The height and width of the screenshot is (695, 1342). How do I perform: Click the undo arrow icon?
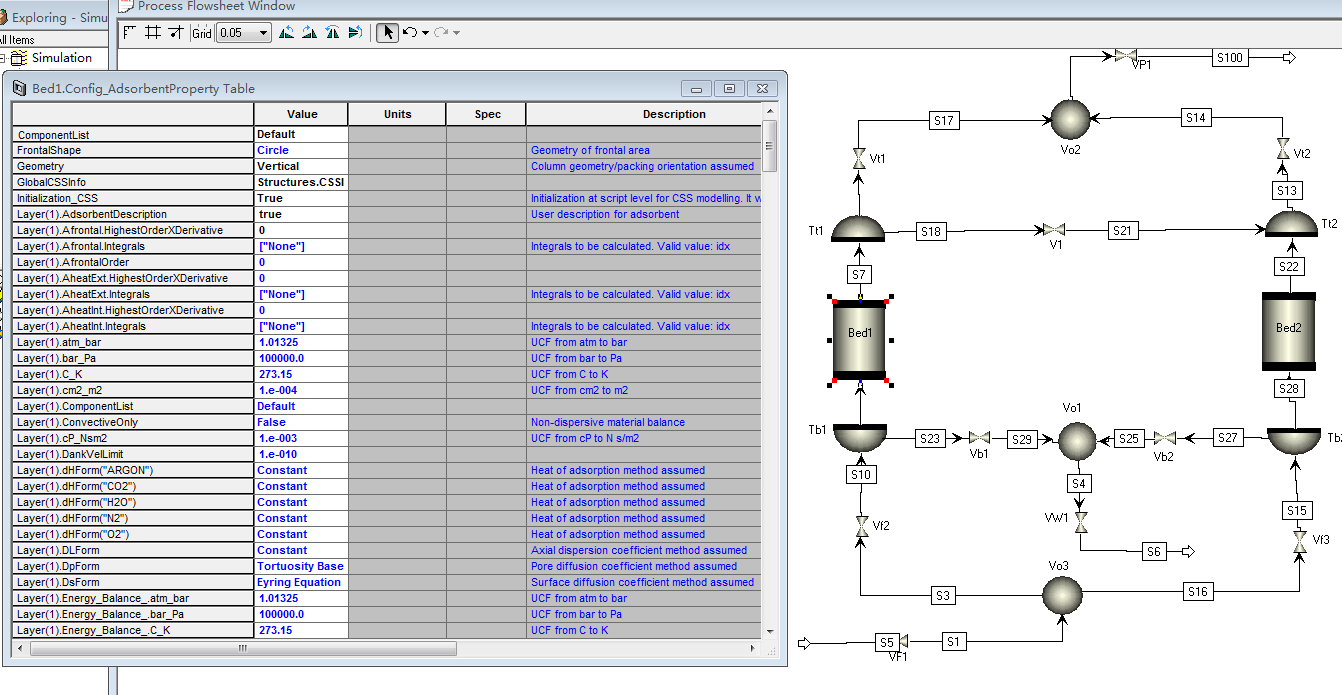(409, 33)
